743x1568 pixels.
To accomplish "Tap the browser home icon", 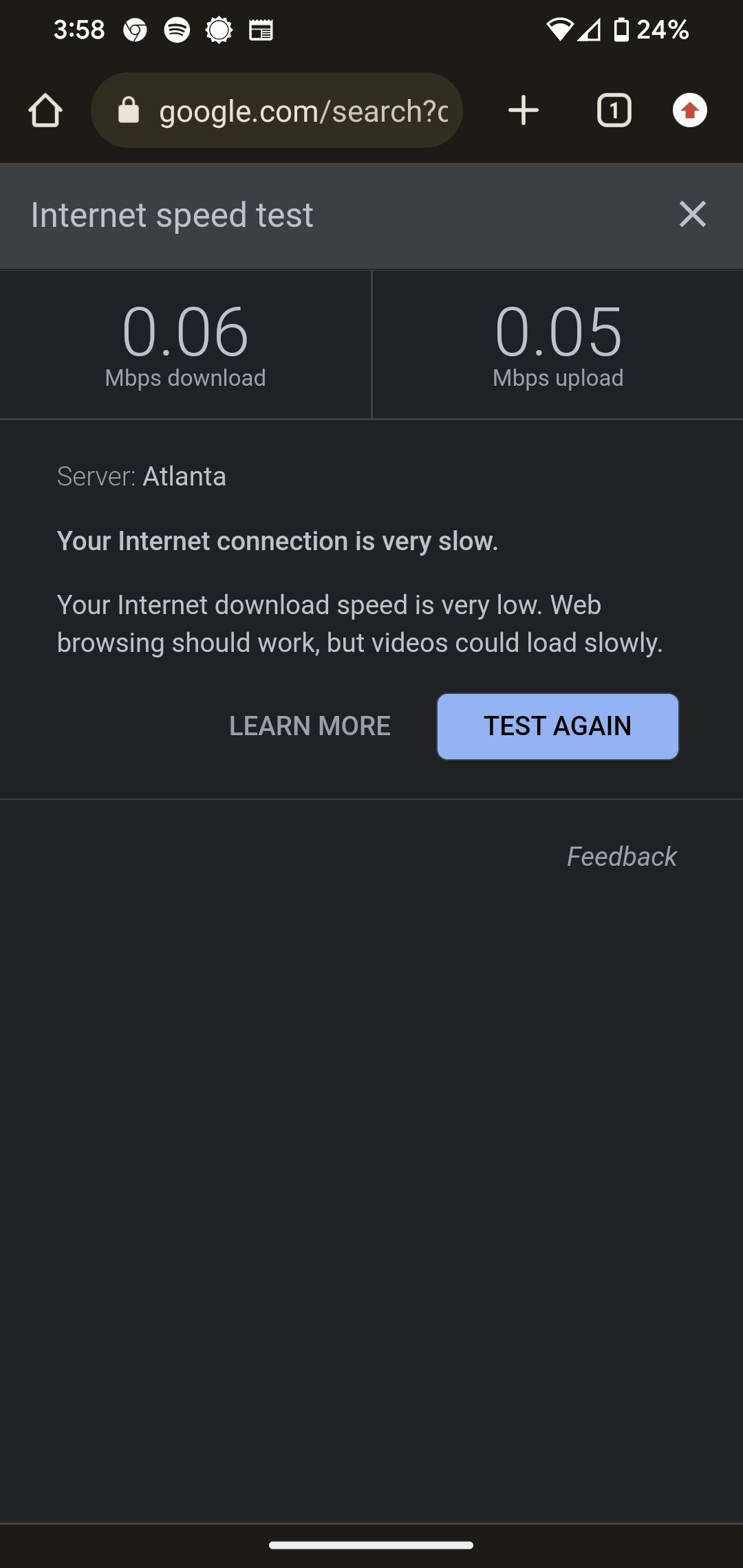I will click(x=45, y=111).
